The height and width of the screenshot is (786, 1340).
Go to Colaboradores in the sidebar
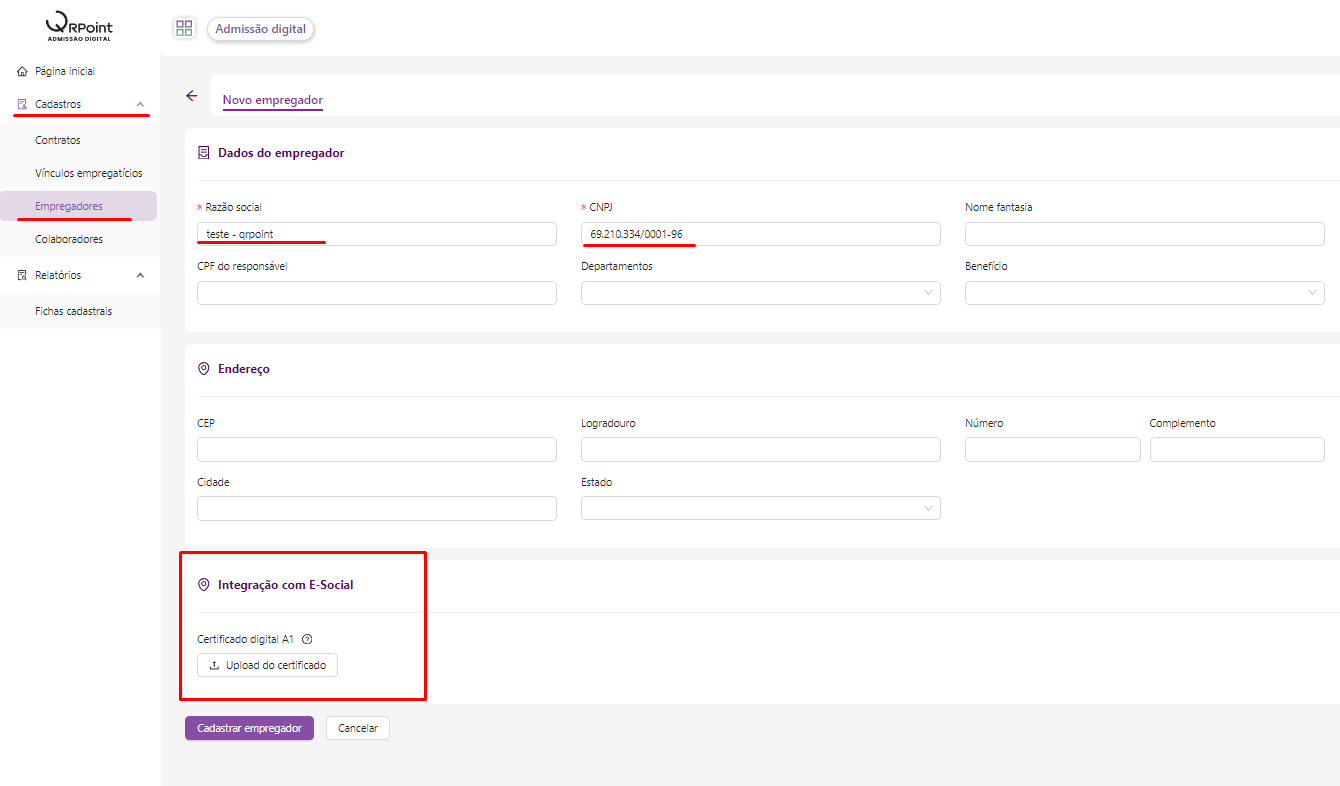coord(69,239)
